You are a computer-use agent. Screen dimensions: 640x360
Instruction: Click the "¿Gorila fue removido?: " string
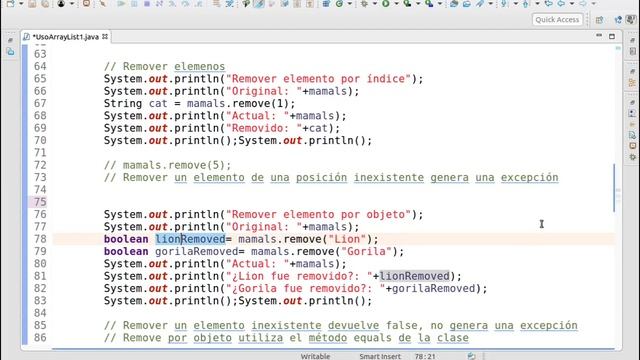306,289
